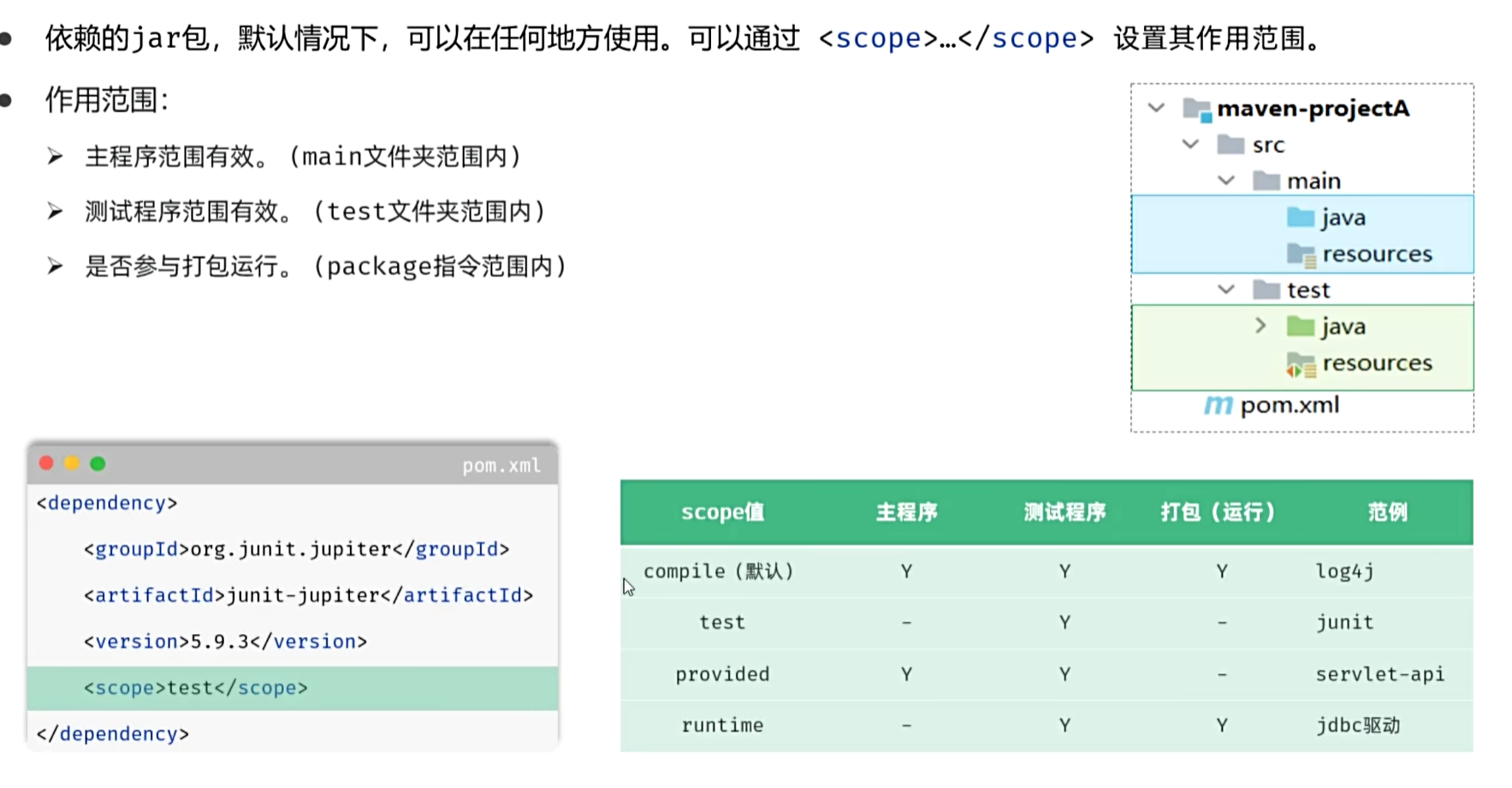Click the pom.xml title of code window
This screenshot has width=1512, height=788.
(x=501, y=465)
